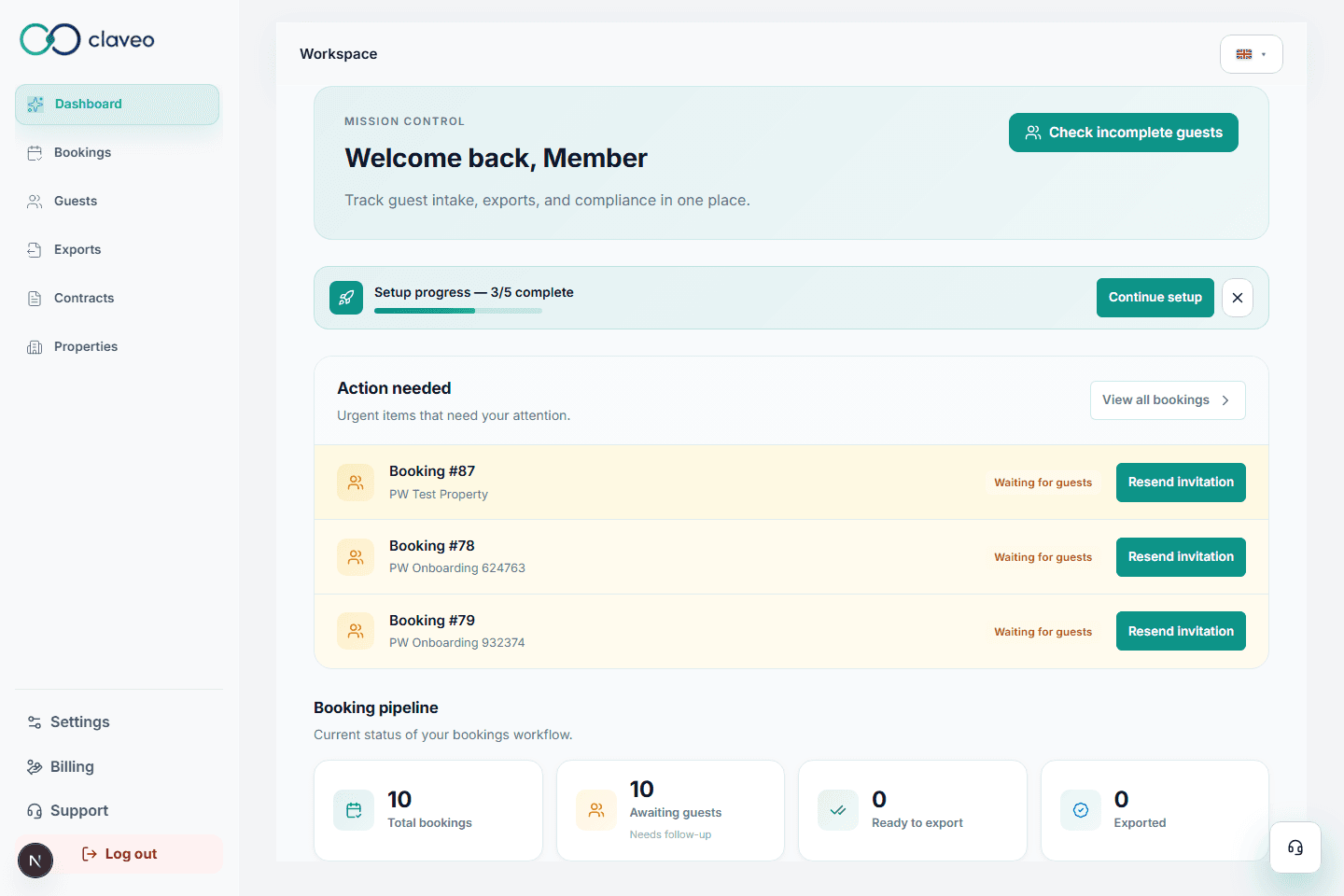The image size is (1344, 896).
Task: Click View all bookings
Action: (x=1168, y=400)
